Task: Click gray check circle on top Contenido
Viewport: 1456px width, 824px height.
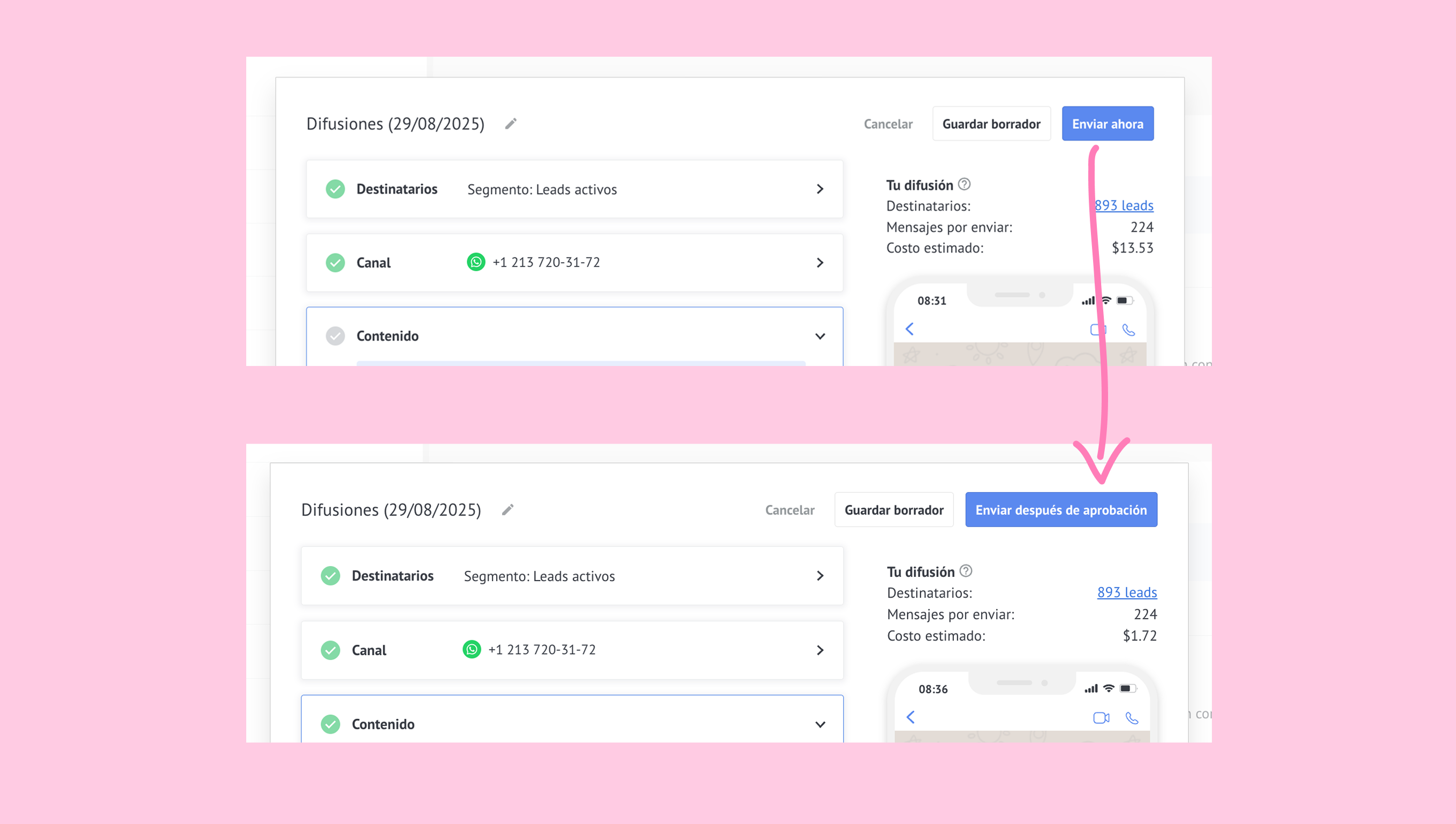Action: tap(335, 336)
